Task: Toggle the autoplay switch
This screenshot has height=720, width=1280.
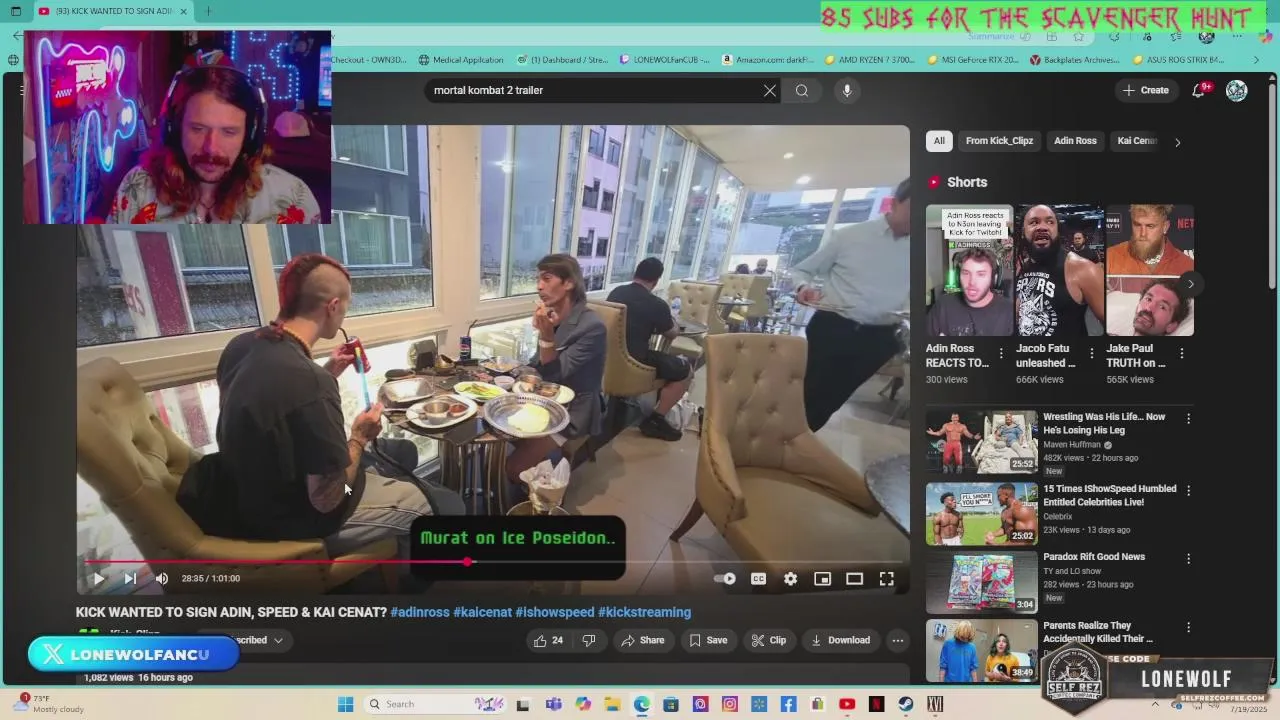Action: click(725, 578)
